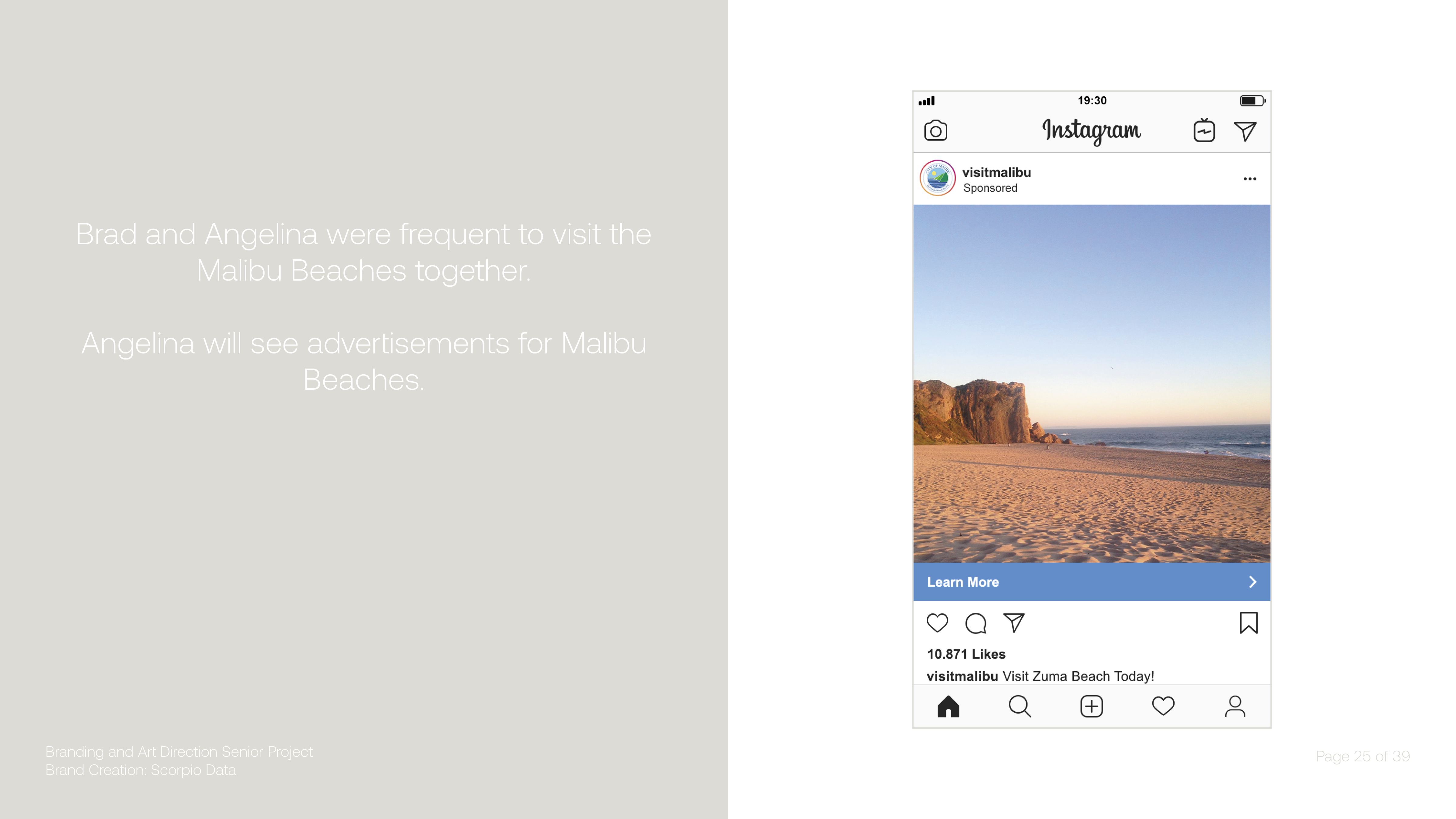Image resolution: width=1456 pixels, height=819 pixels.
Task: Create new post with plus icon
Action: tap(1091, 706)
